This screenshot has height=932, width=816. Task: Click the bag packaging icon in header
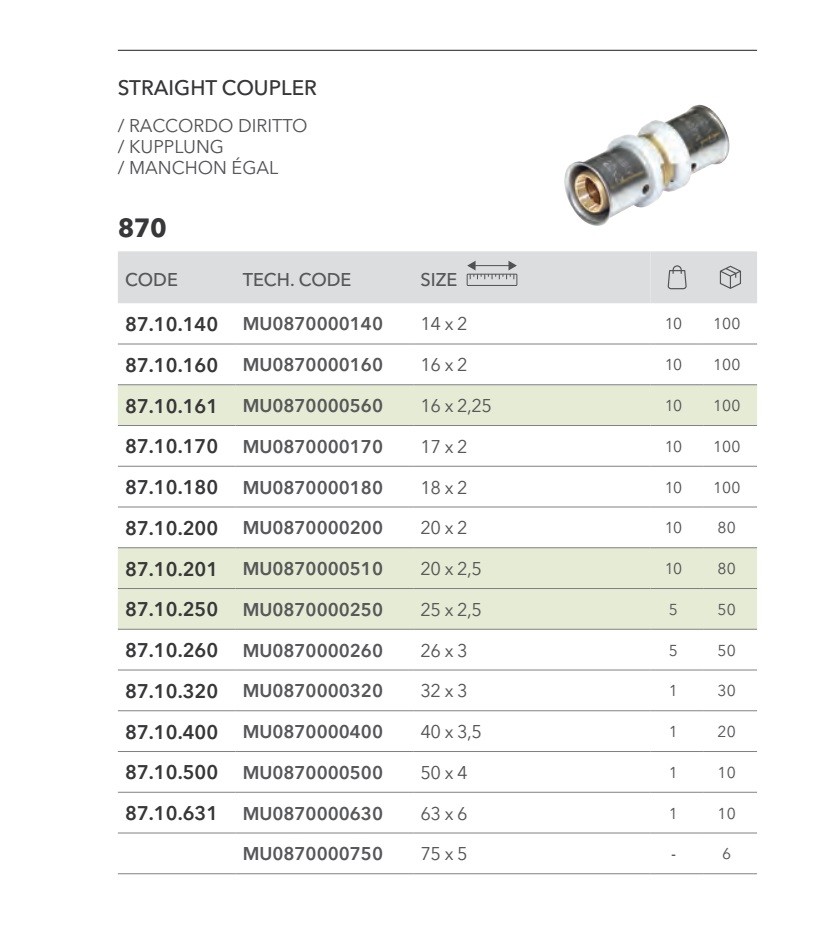(x=677, y=279)
